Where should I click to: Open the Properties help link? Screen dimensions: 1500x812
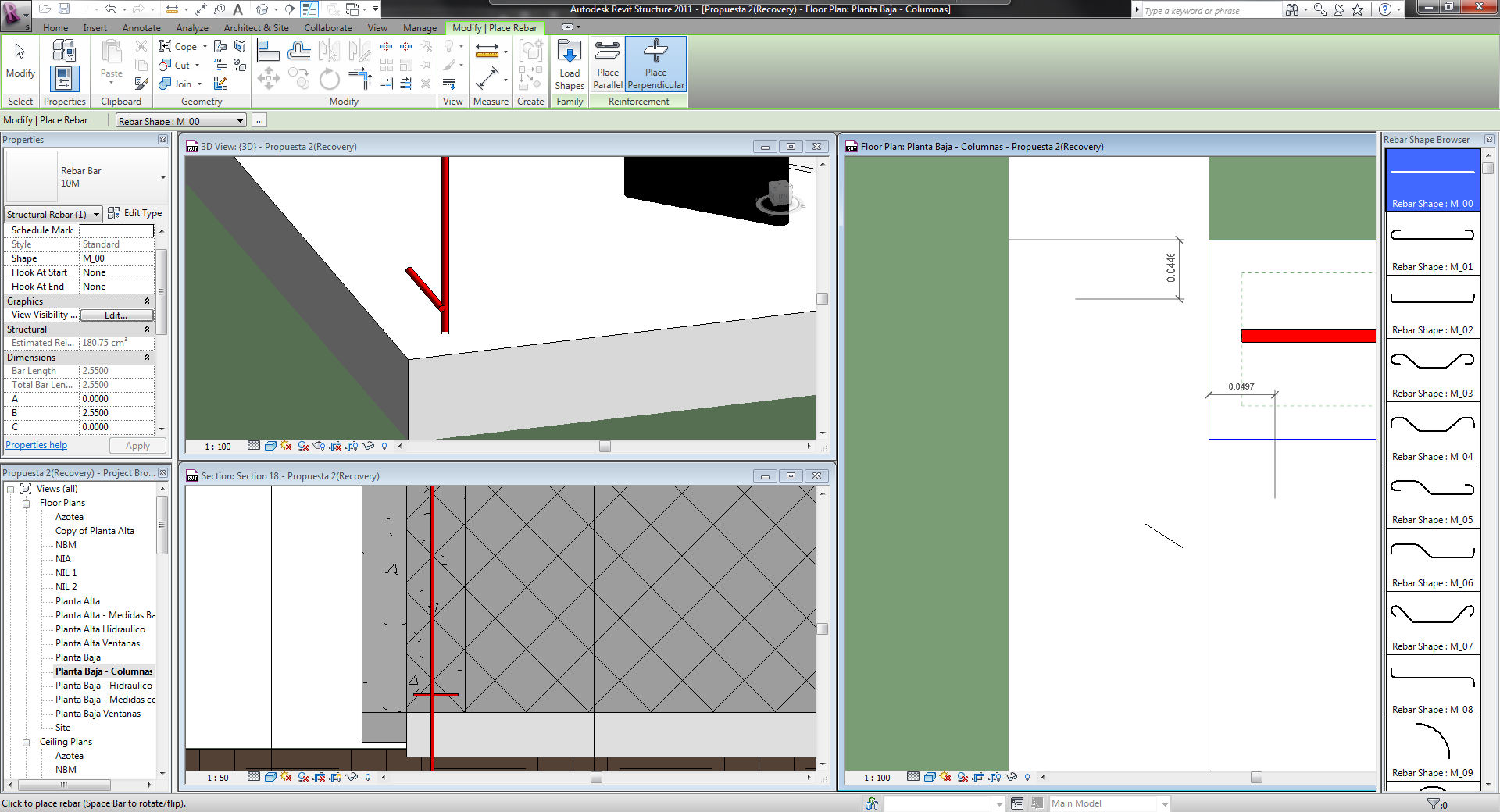pos(36,445)
